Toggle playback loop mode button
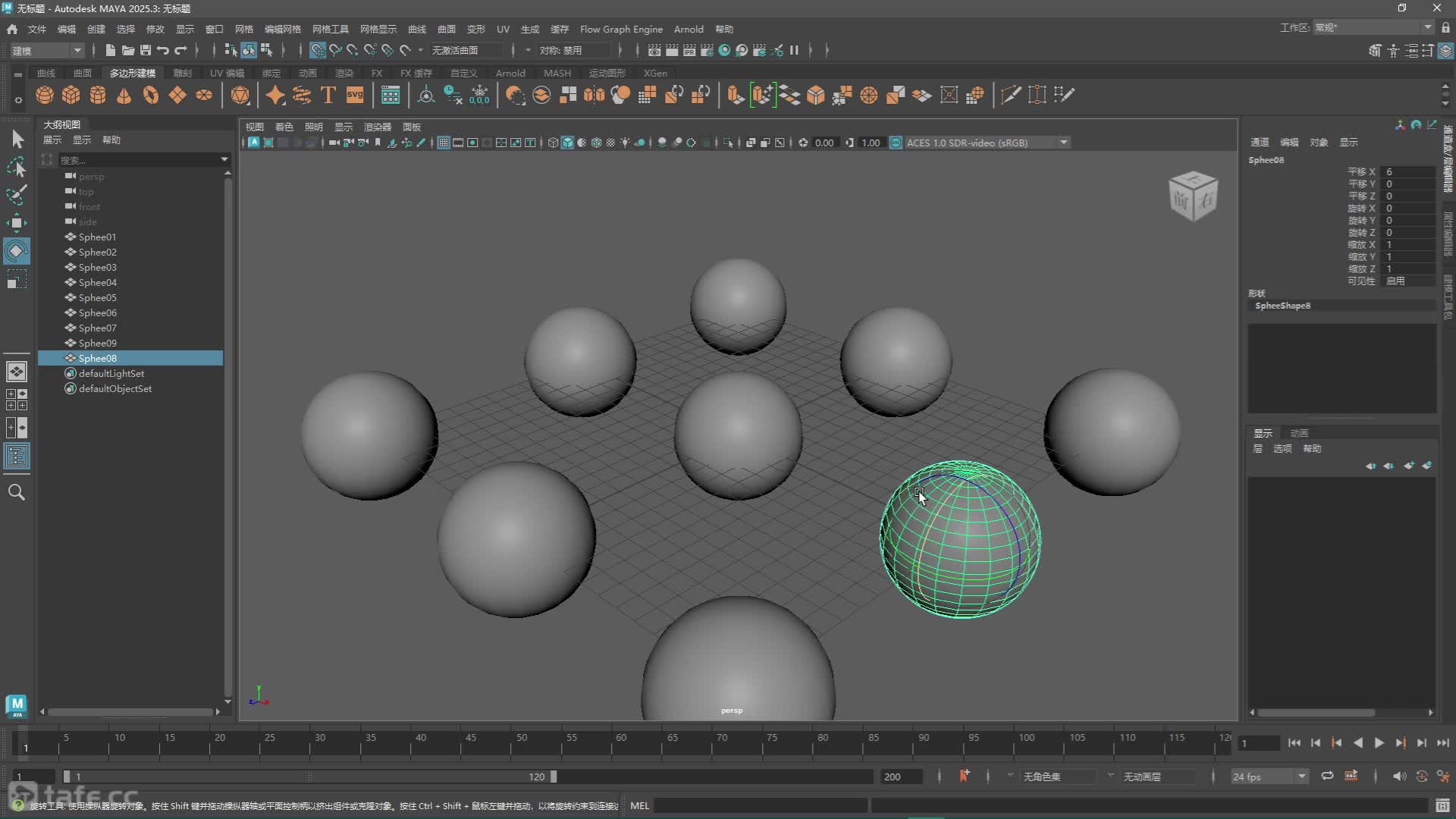 1327,776
